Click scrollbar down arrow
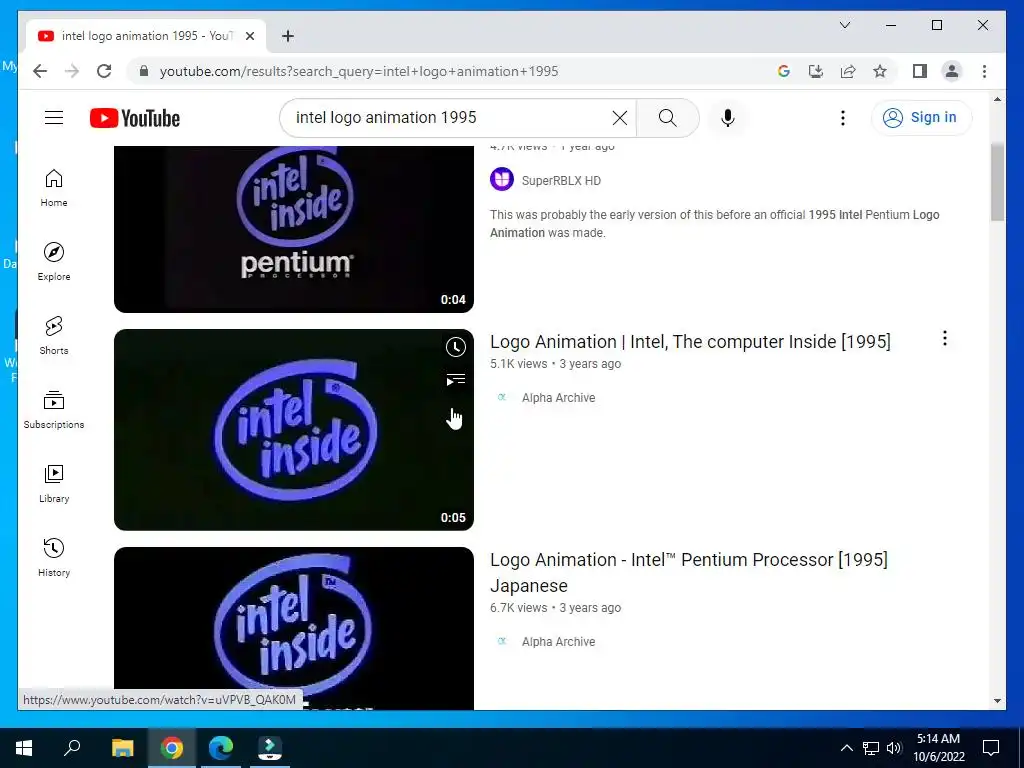Screen dimensions: 1024x768 tap(997, 701)
